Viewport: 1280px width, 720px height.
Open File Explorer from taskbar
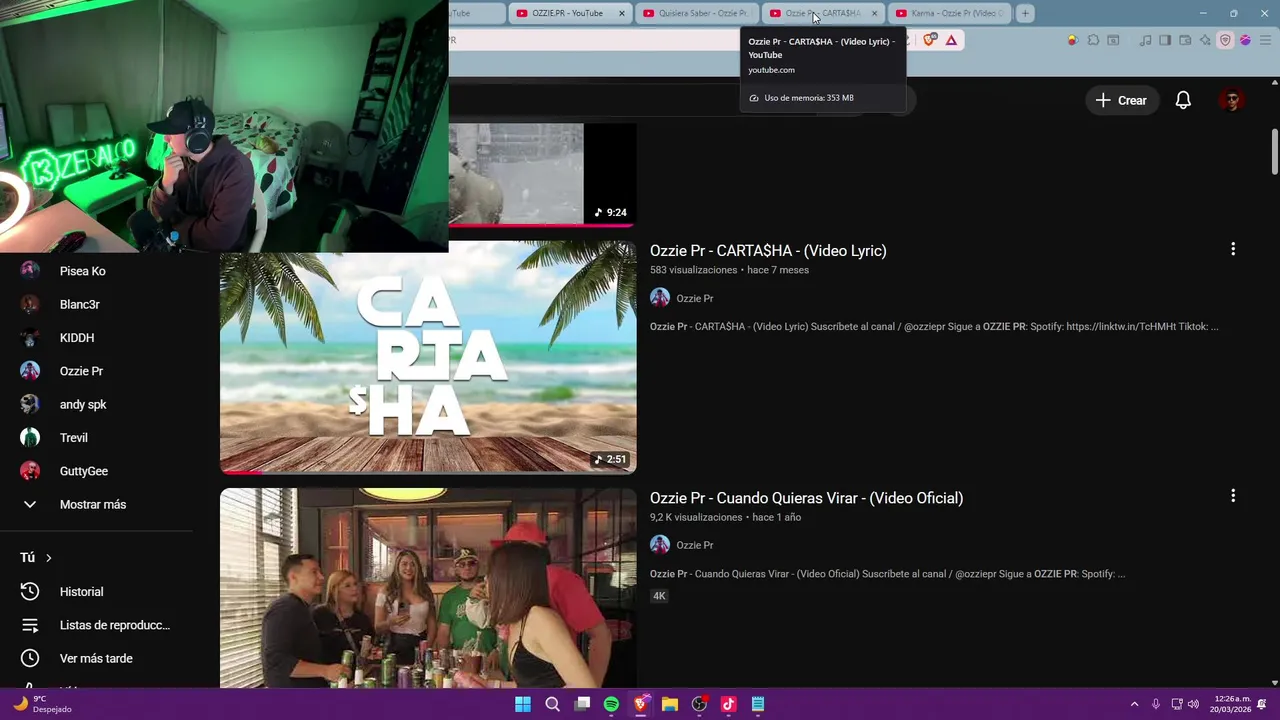(x=670, y=704)
